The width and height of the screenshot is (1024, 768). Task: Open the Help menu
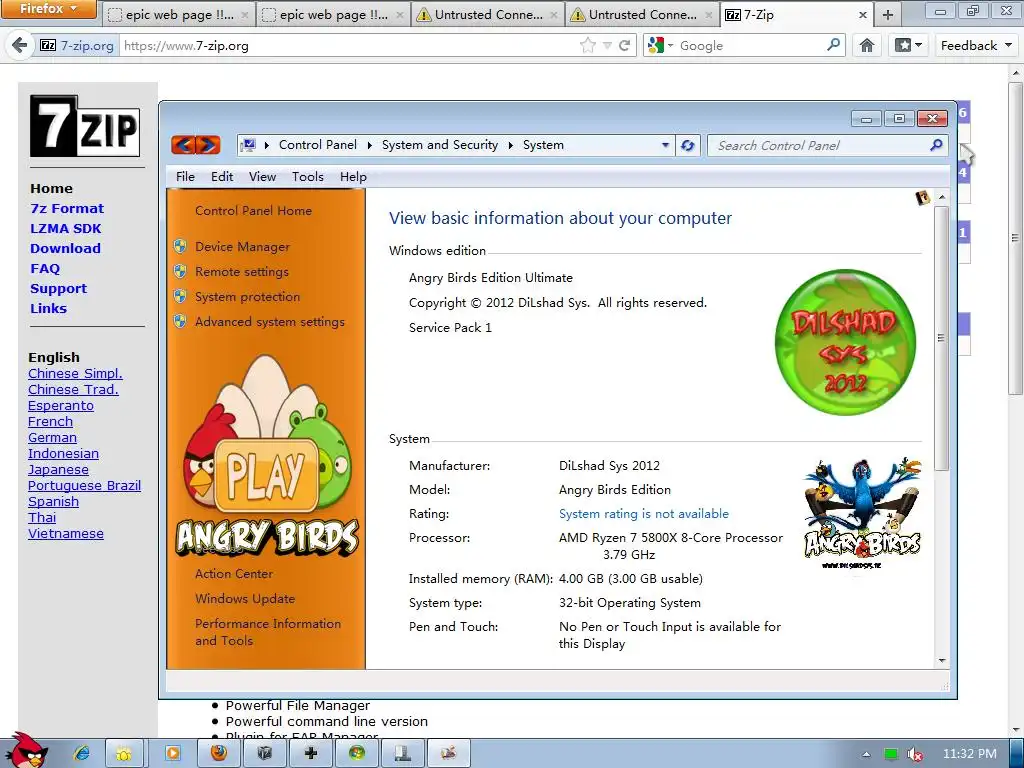click(353, 176)
